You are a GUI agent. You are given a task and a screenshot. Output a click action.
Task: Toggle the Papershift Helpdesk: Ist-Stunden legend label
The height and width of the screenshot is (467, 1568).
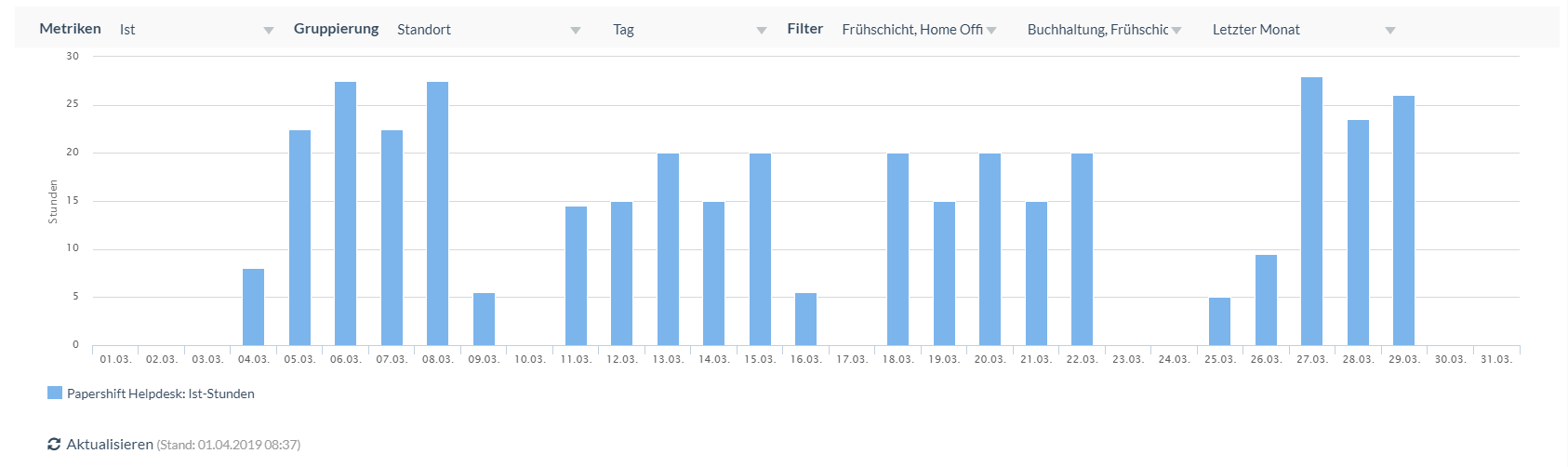(160, 394)
